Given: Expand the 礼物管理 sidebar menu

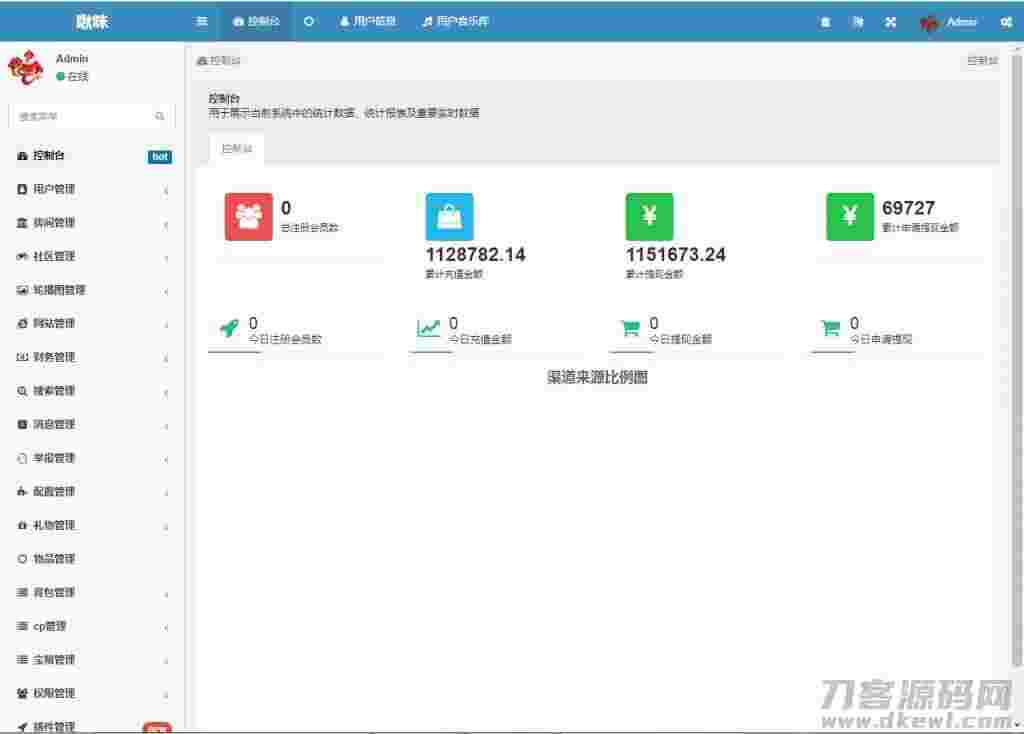Looking at the screenshot, I should pyautogui.click(x=90, y=525).
